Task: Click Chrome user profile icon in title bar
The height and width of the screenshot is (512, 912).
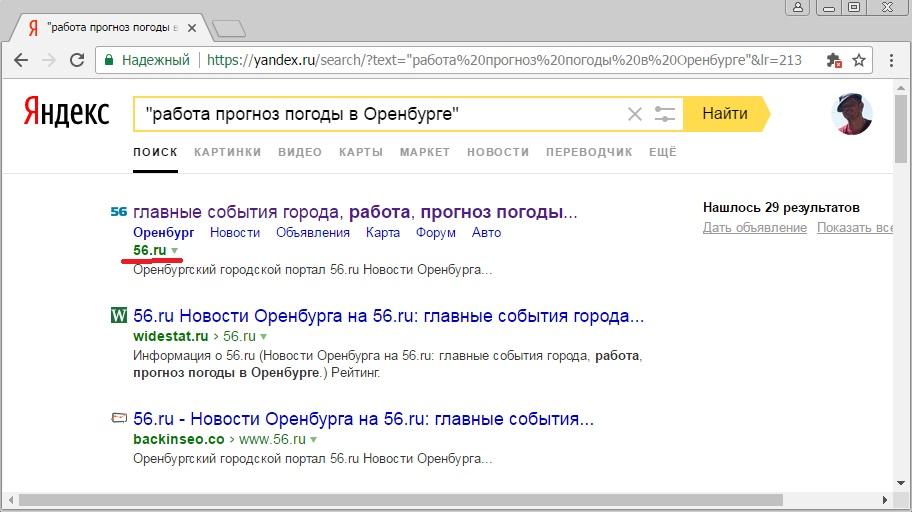Action: click(x=797, y=7)
